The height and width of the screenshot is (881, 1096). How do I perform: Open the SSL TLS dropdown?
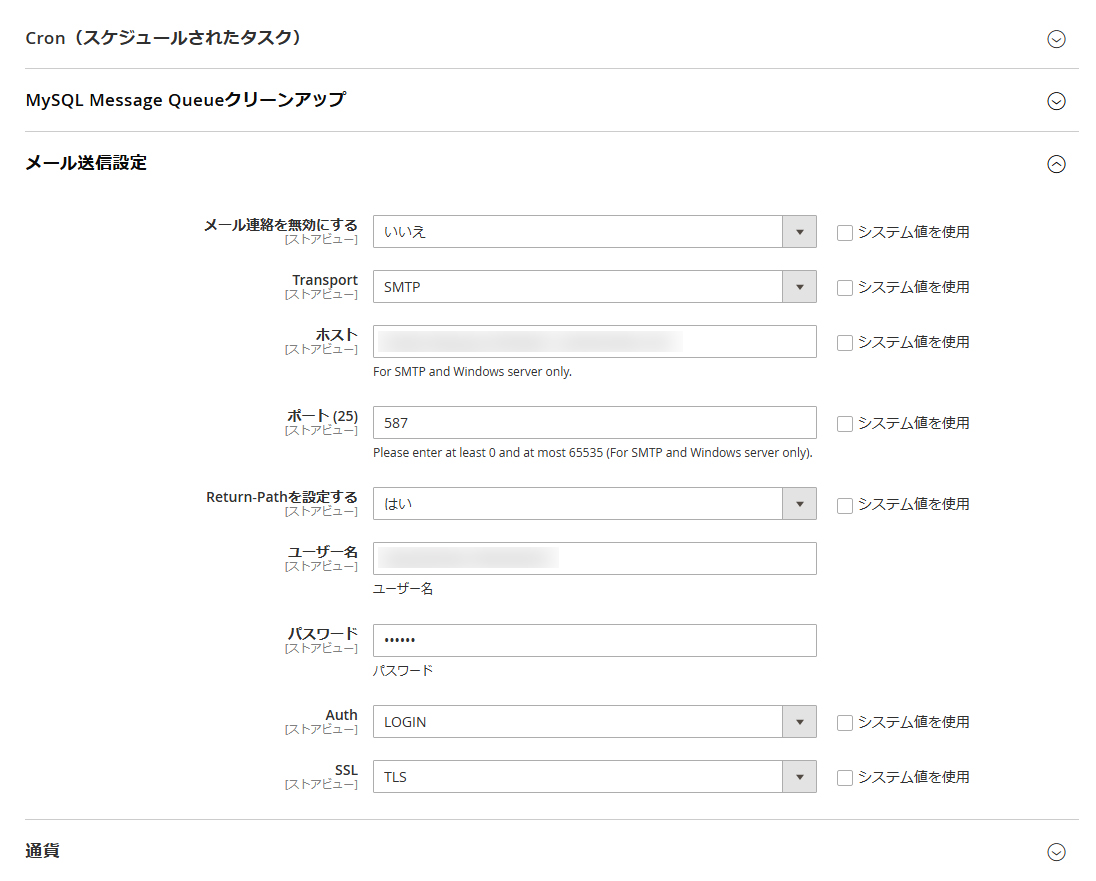(594, 777)
